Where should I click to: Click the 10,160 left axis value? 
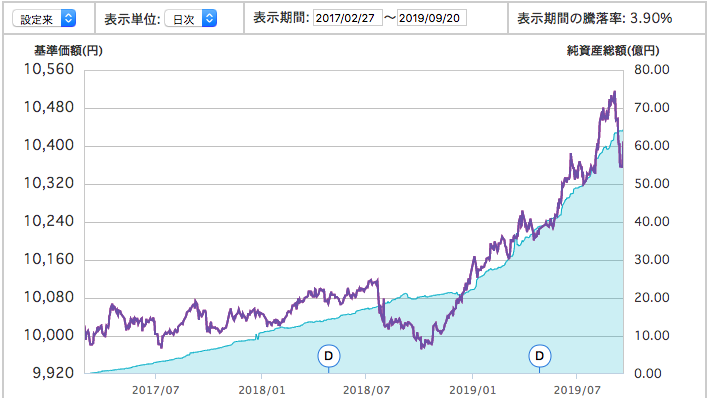(x=48, y=259)
